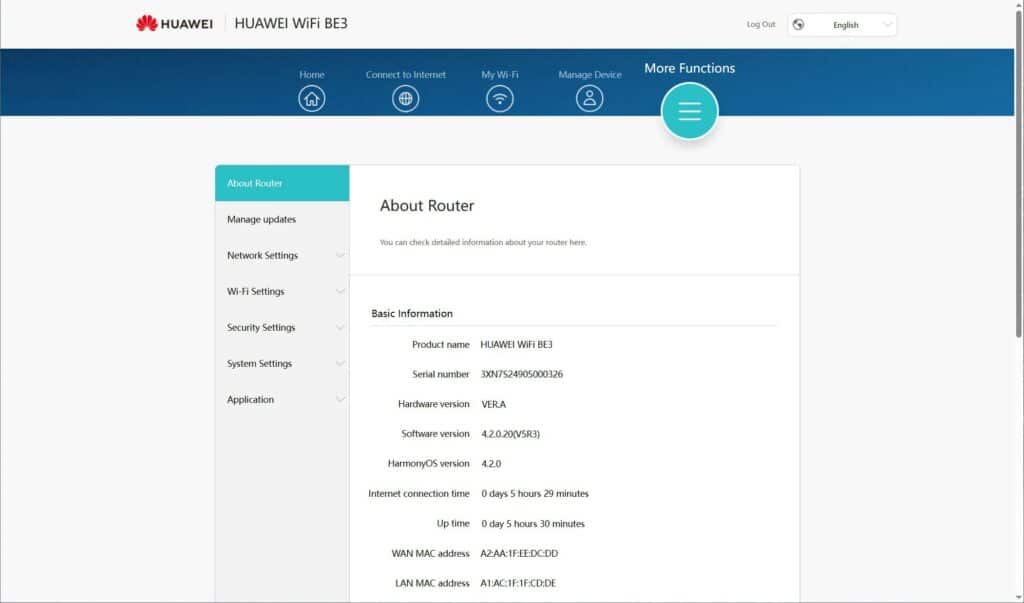Click the My Wi-Fi label
1024x603 pixels.
pyautogui.click(x=500, y=74)
